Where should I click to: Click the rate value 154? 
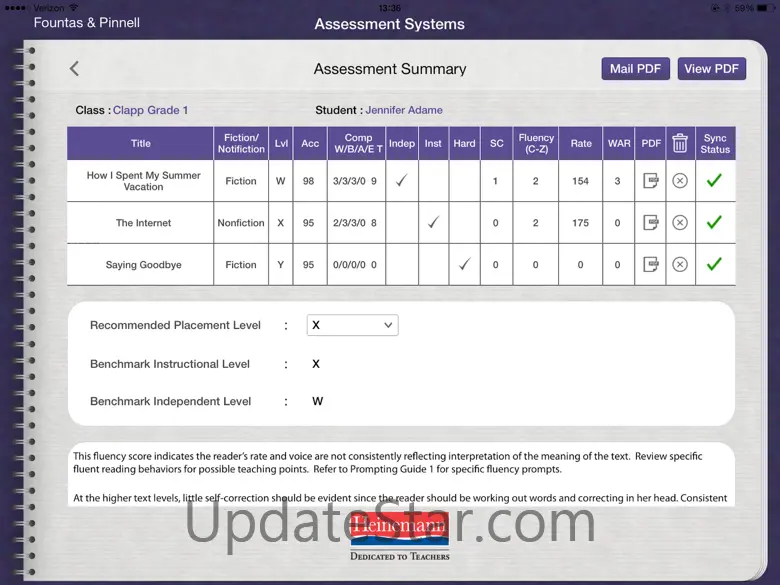[581, 181]
